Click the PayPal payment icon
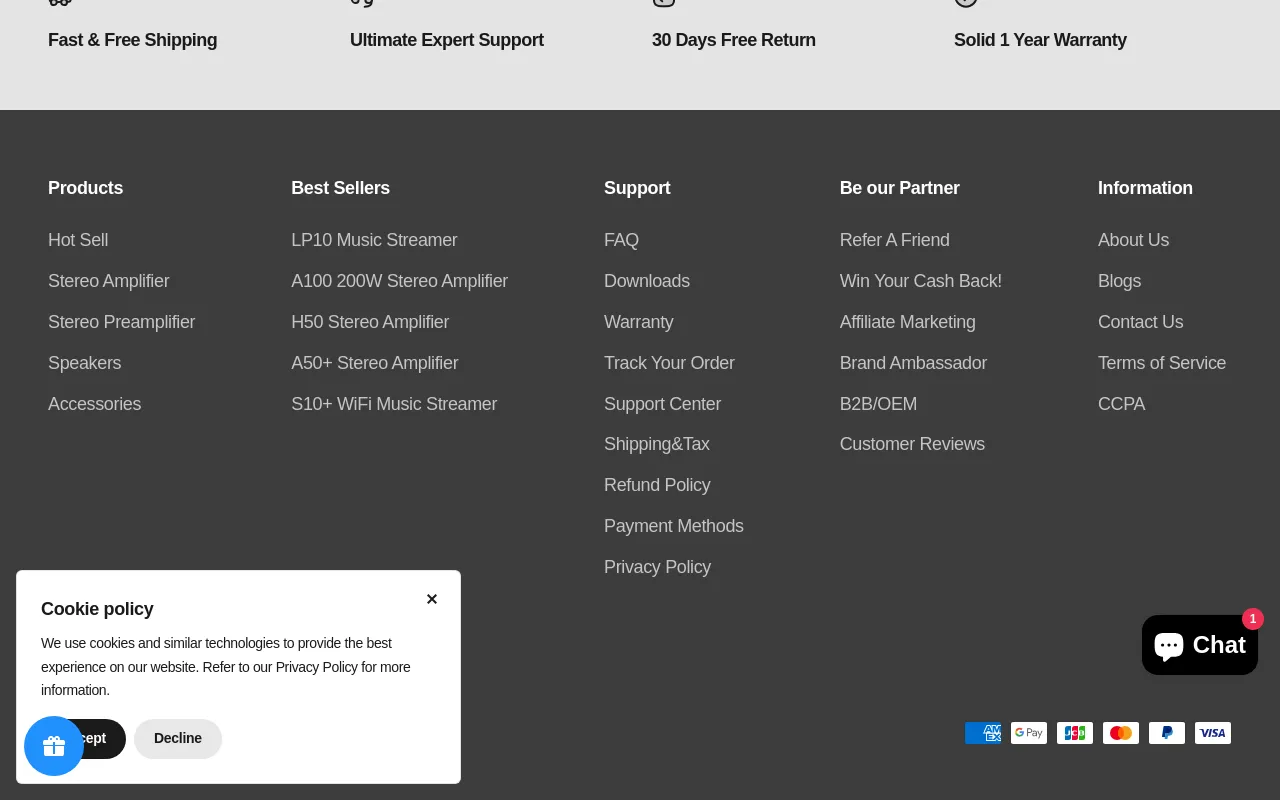Image resolution: width=1280 pixels, height=800 pixels. coord(1167,733)
